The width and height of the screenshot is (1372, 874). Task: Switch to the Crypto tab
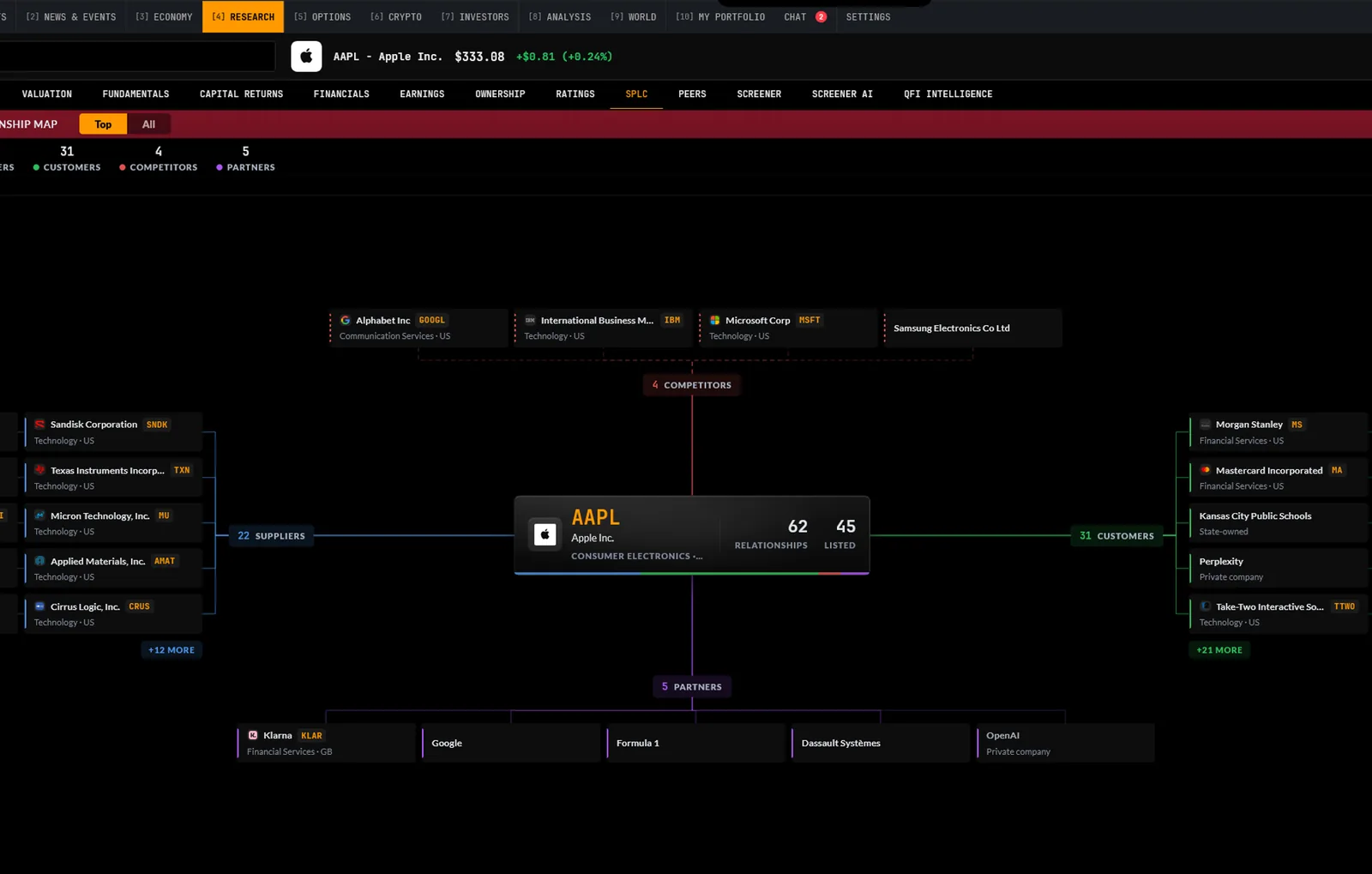coord(396,17)
